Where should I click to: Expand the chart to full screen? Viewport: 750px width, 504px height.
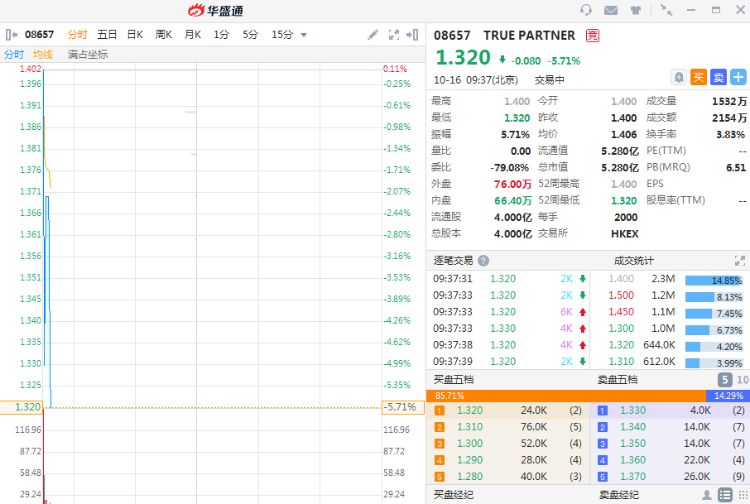[393, 35]
